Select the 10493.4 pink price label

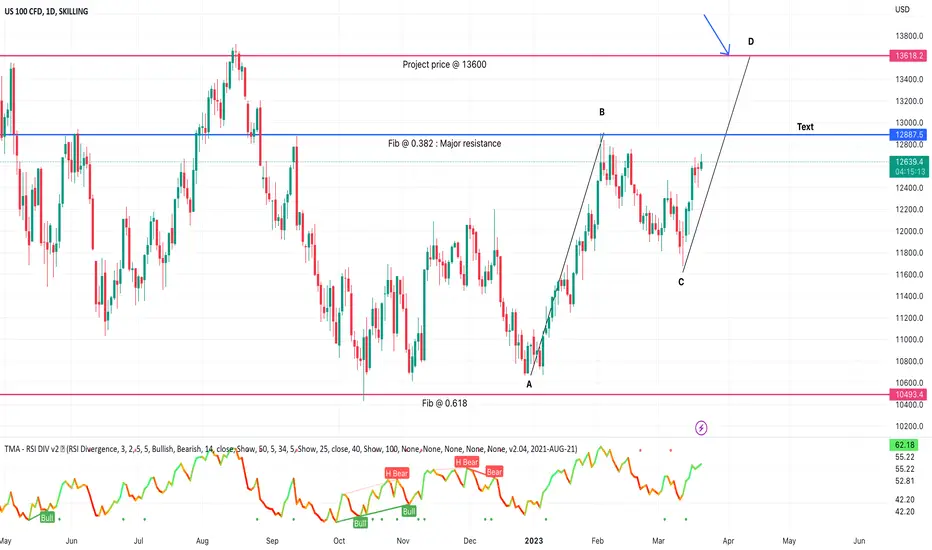(909, 395)
